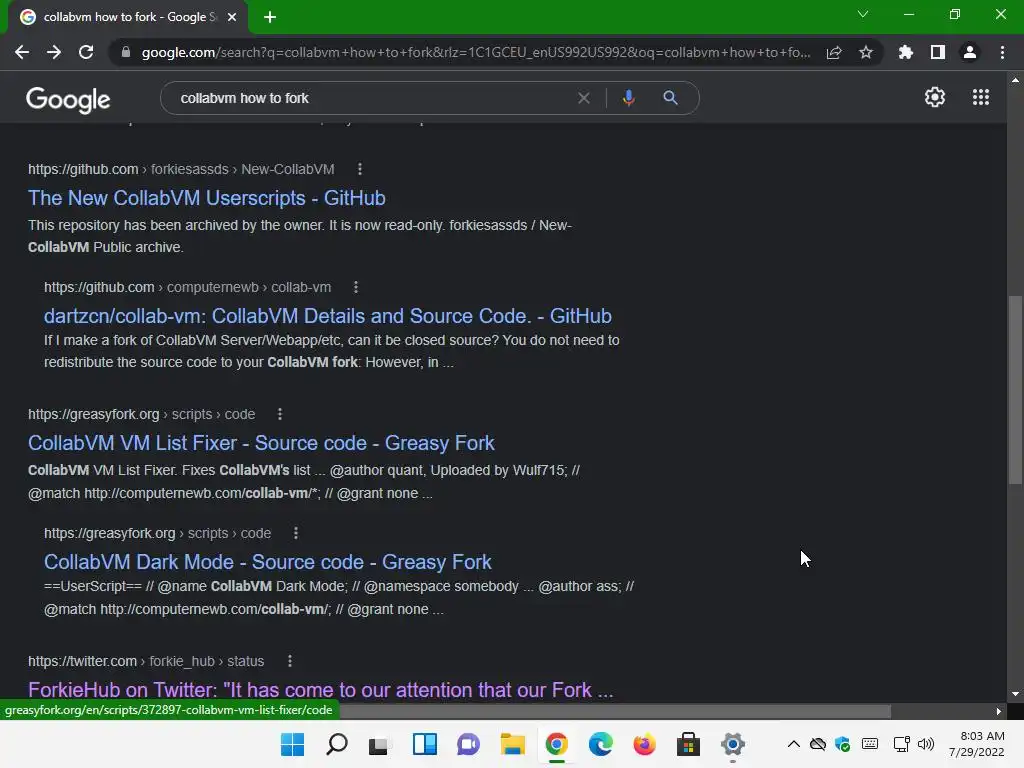The image size is (1024, 768).
Task: Reload the current page
Action: pos(86,52)
